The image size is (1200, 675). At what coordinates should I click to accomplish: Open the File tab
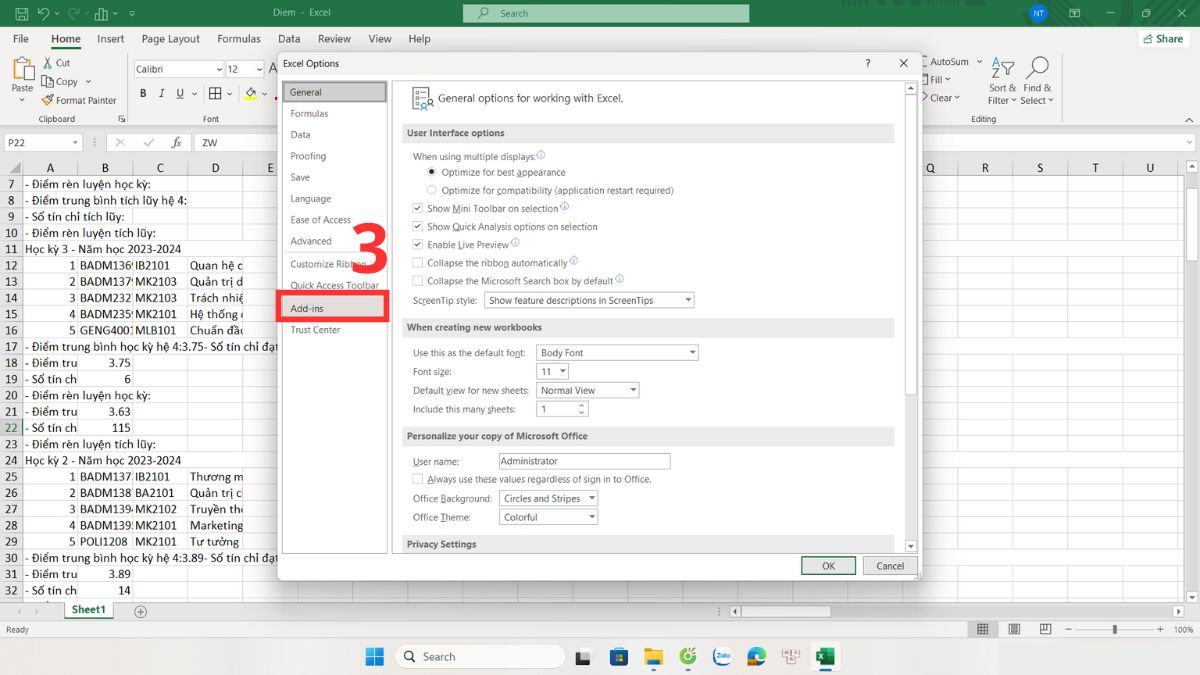click(21, 39)
